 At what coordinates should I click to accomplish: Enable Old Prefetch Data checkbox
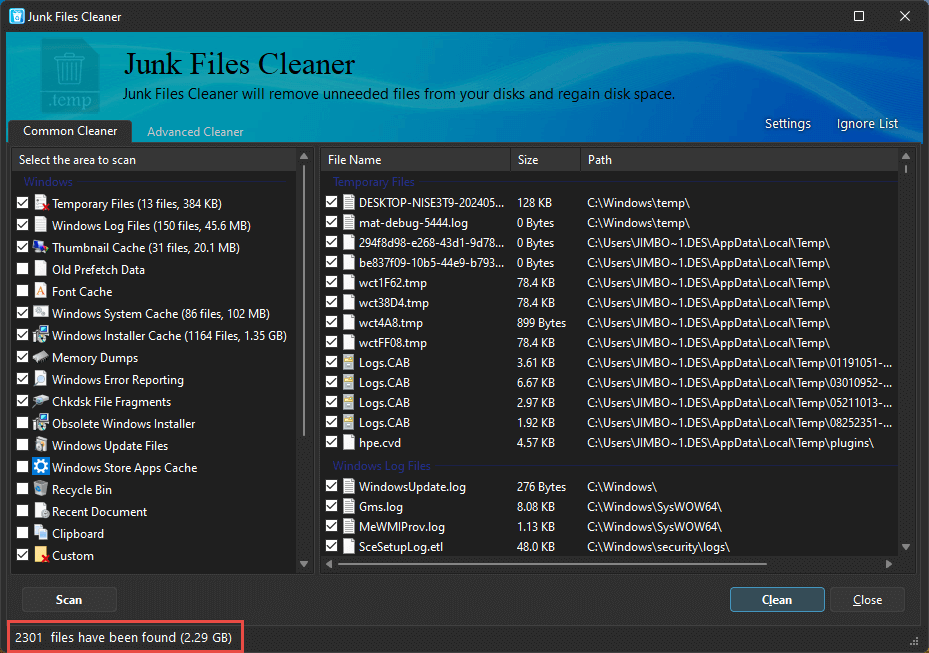pos(23,268)
